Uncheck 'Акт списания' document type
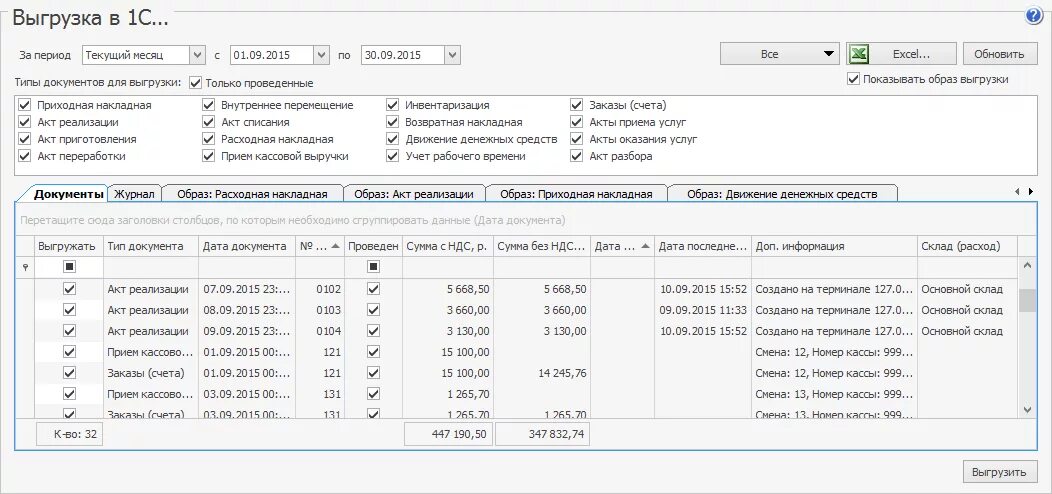 point(209,122)
